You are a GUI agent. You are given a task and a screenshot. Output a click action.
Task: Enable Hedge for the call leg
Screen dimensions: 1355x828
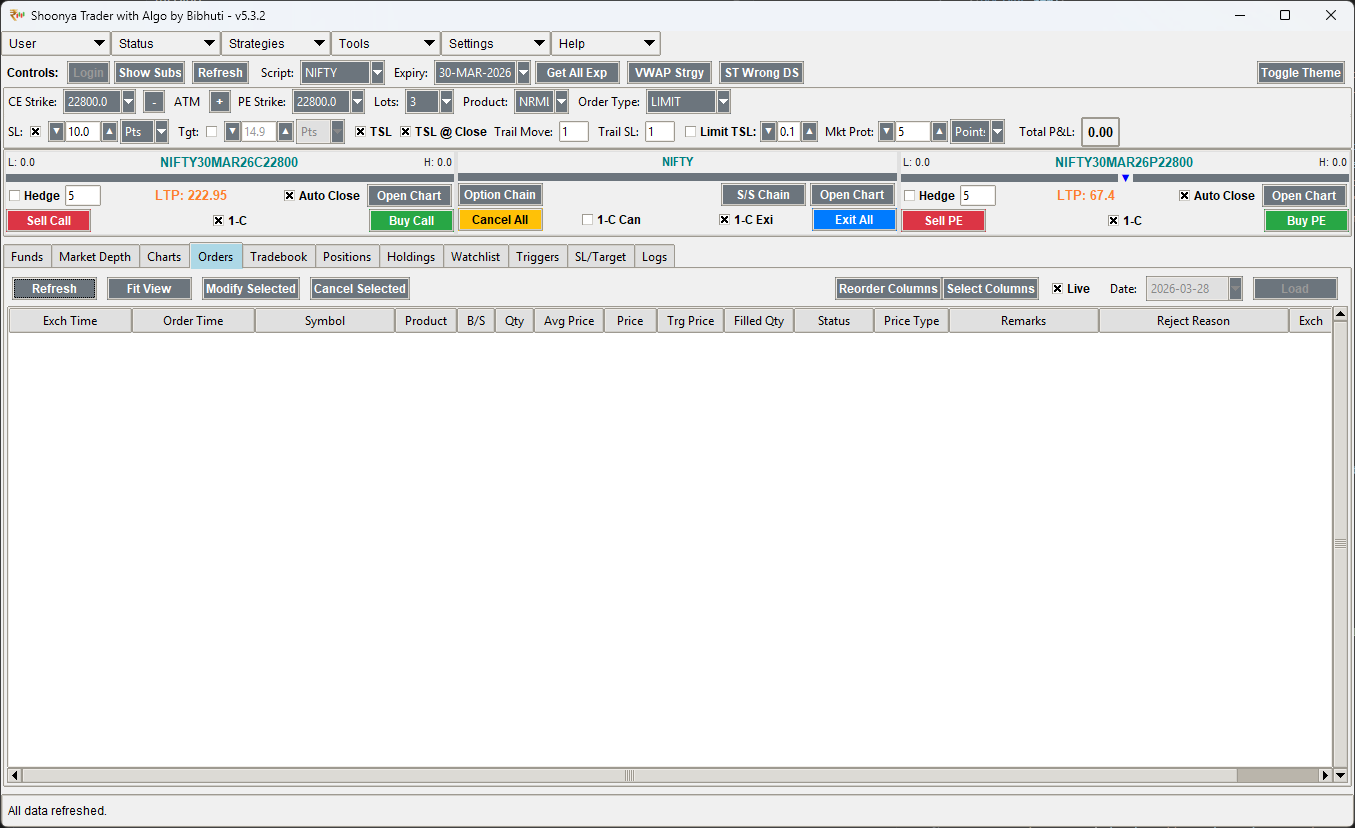pyautogui.click(x=14, y=195)
